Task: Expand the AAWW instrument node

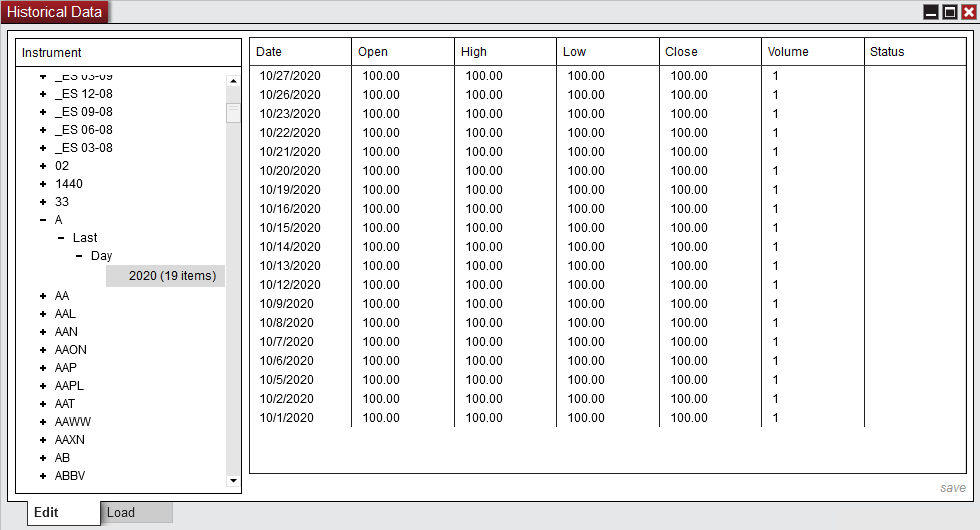Action: [x=43, y=422]
